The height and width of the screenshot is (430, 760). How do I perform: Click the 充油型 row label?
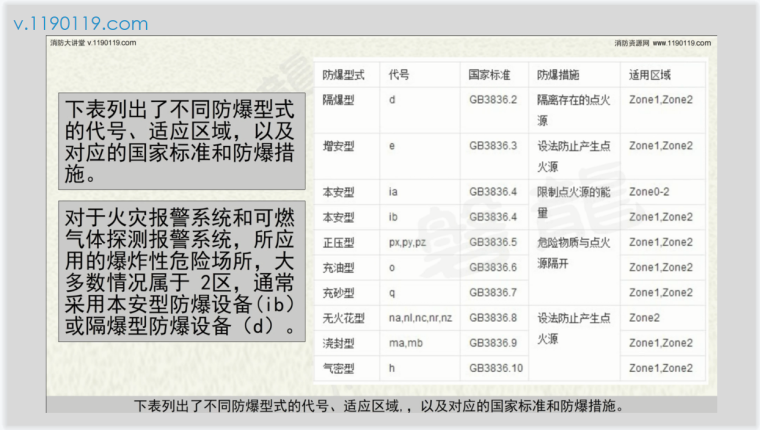coord(339,267)
